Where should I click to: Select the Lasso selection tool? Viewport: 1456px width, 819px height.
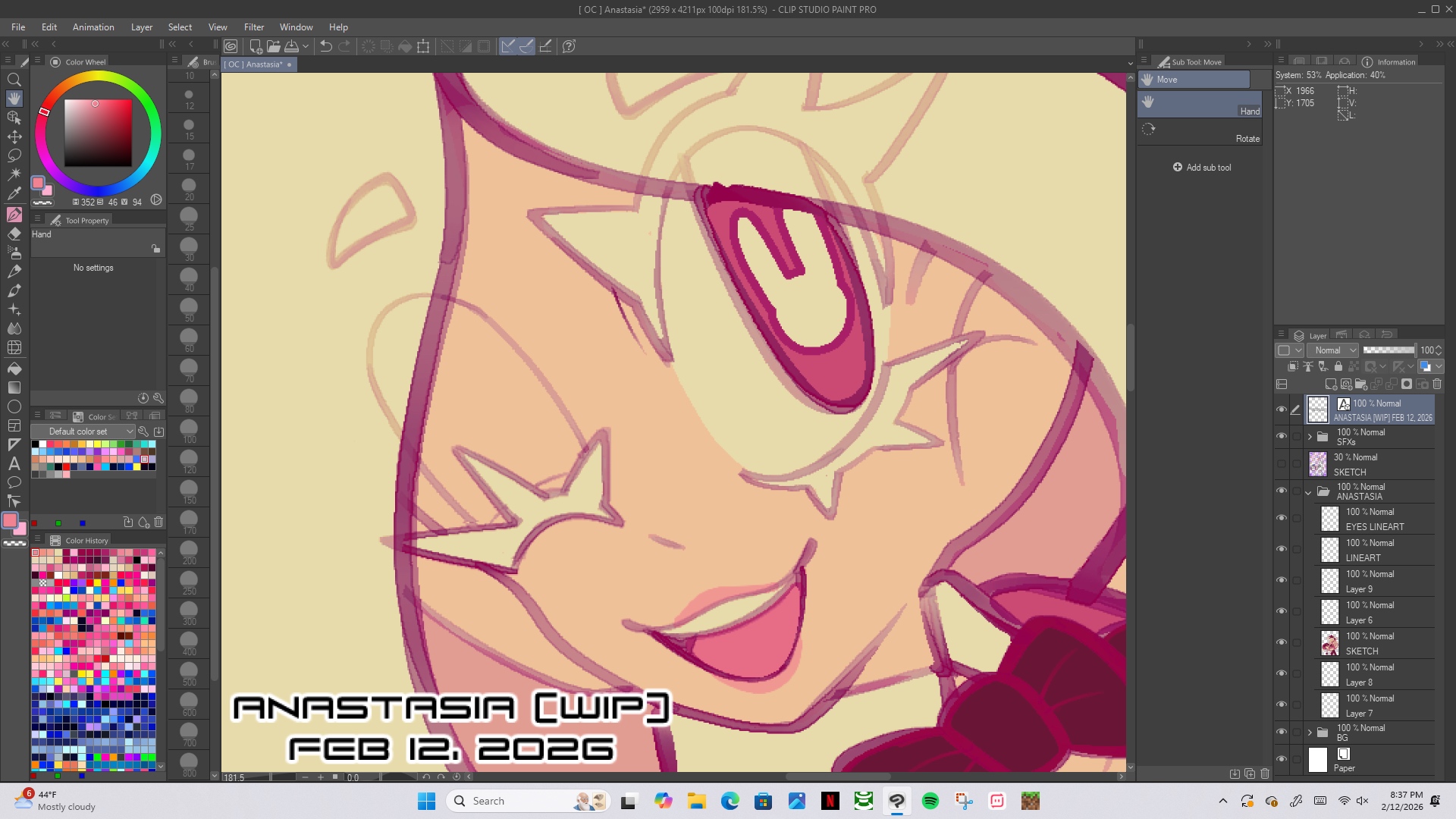pos(14,155)
